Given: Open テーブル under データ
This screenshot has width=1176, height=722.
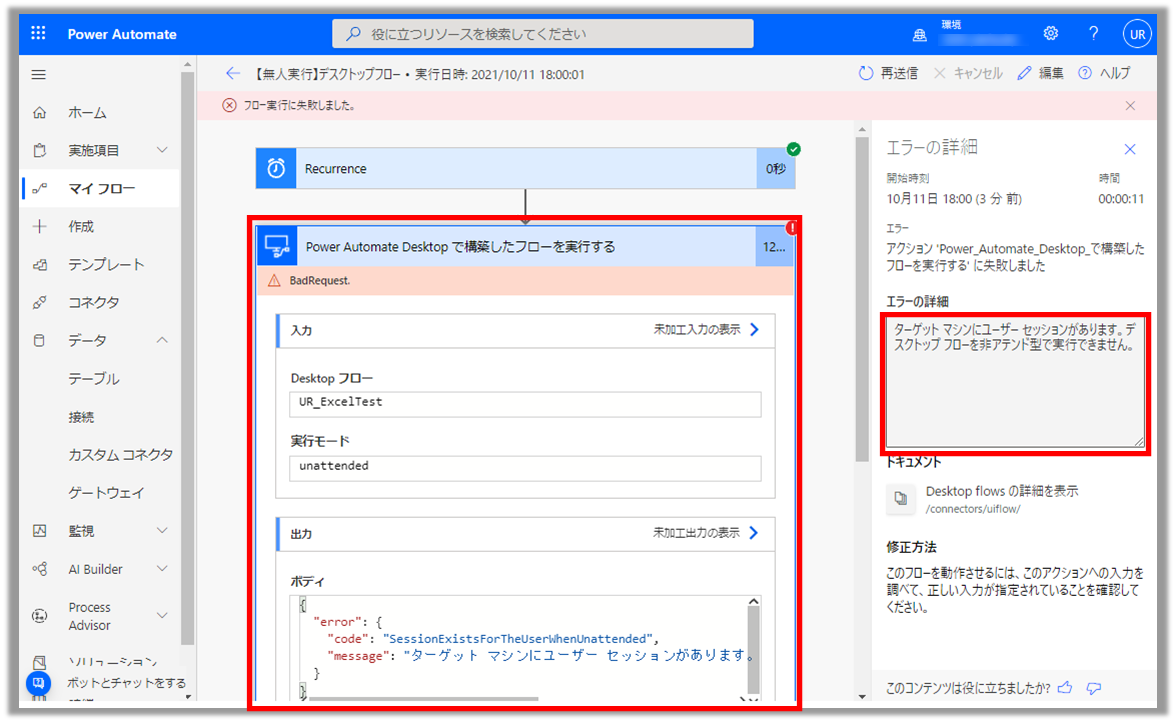Looking at the screenshot, I should [94, 379].
